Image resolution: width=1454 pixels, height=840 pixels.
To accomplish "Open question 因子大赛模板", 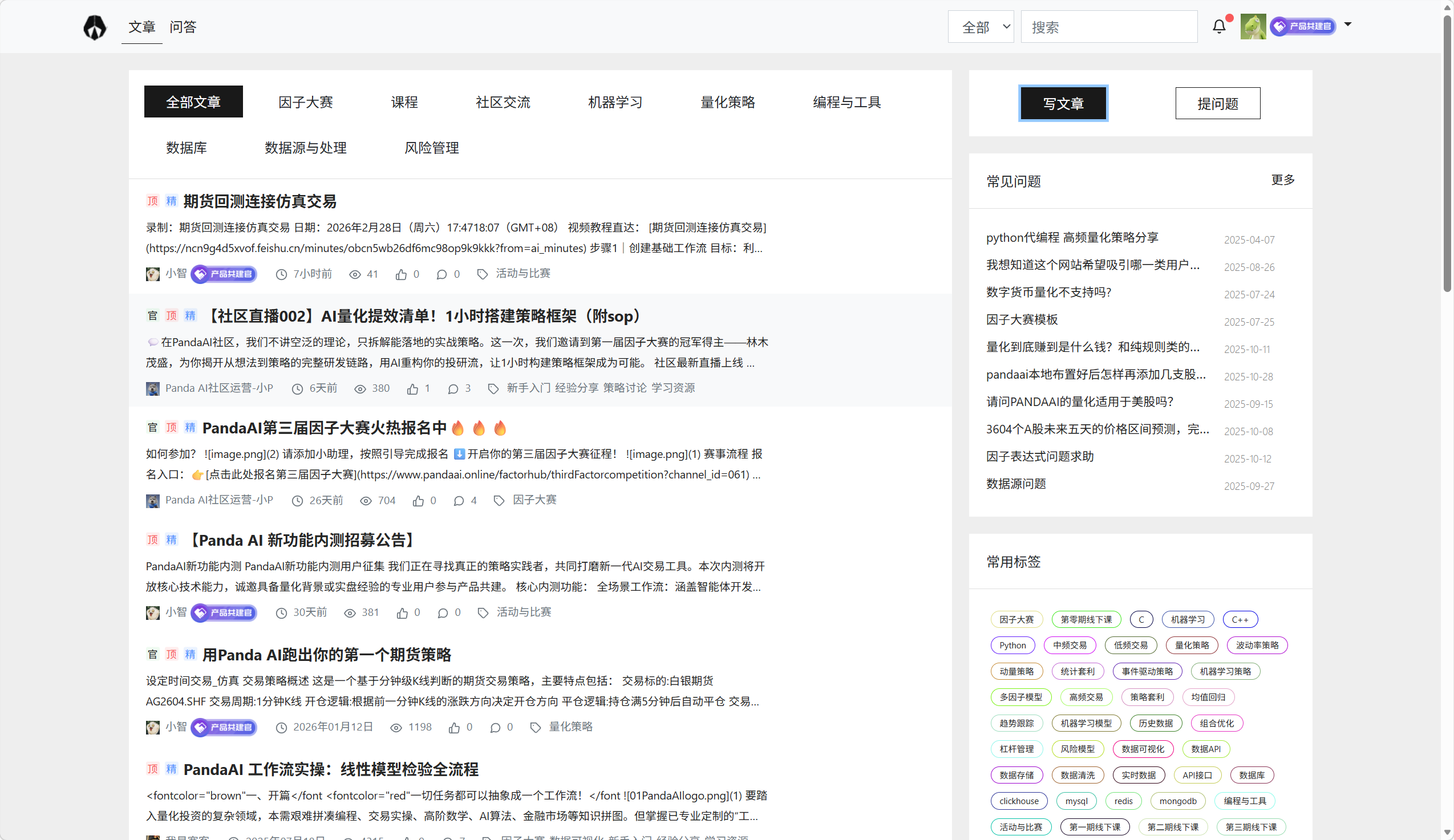I will (1022, 319).
